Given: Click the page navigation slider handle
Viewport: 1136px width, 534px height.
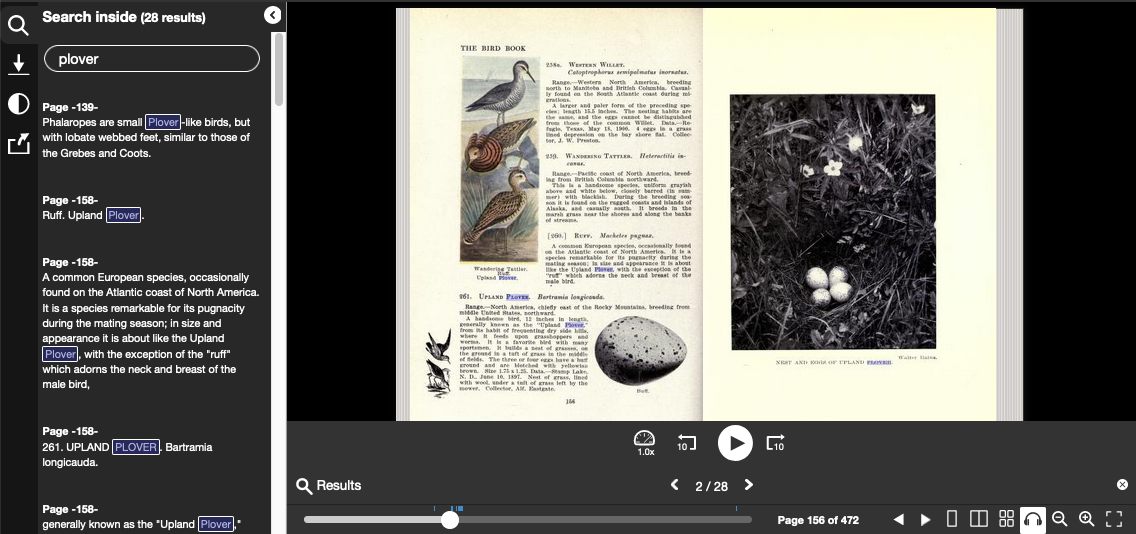Looking at the screenshot, I should click(x=450, y=520).
